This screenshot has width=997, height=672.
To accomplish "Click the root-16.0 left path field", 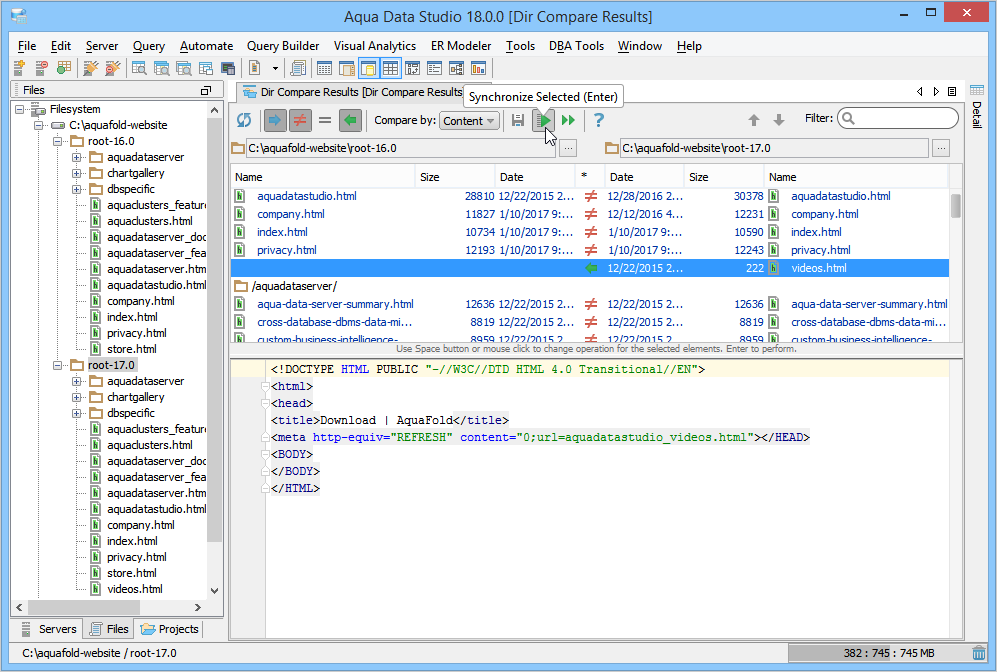I will click(401, 148).
